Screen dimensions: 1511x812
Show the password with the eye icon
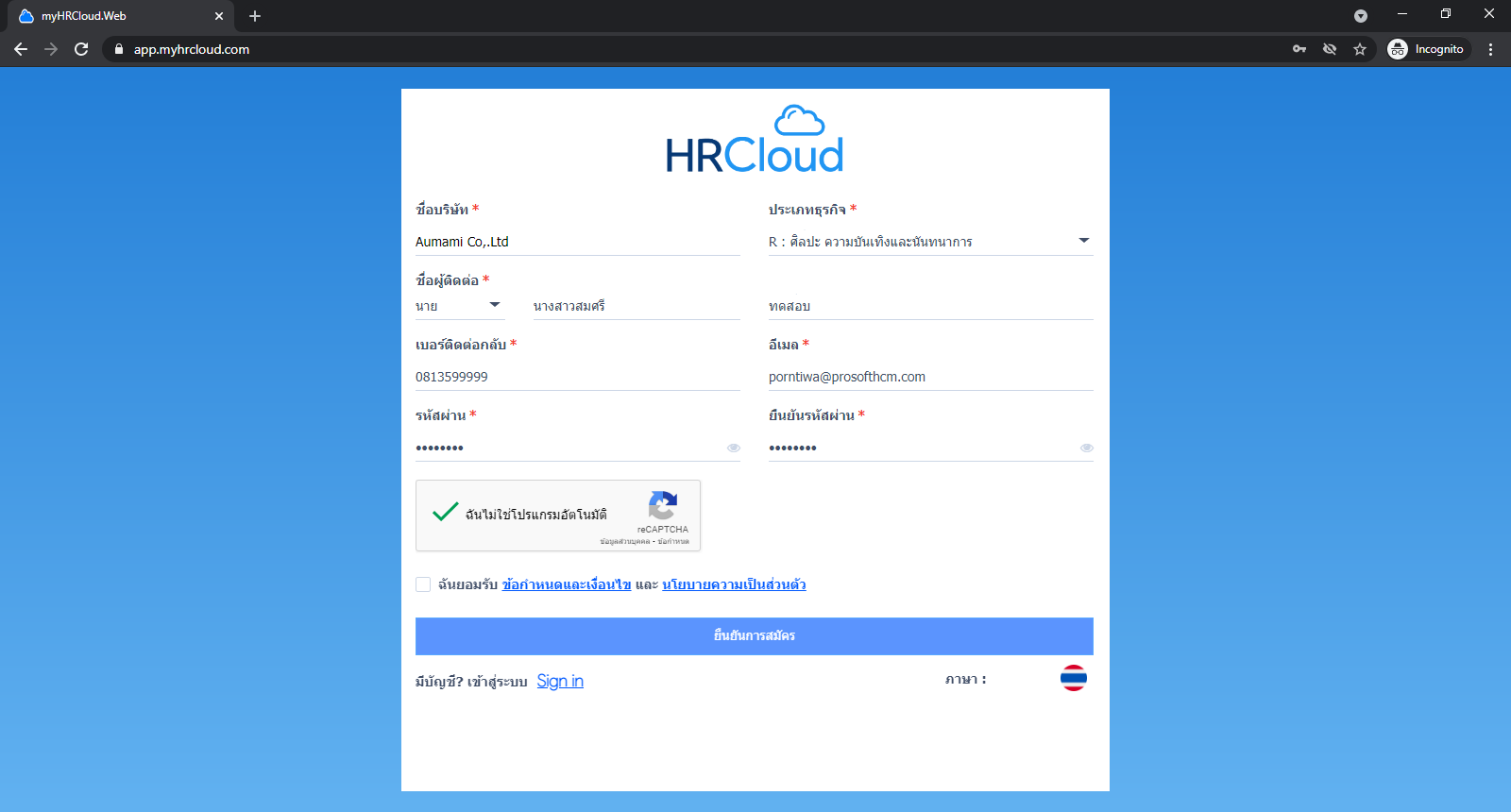734,448
